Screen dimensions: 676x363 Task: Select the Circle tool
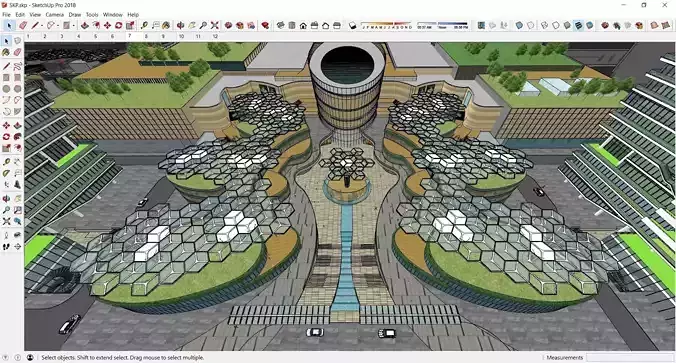click(x=6, y=89)
